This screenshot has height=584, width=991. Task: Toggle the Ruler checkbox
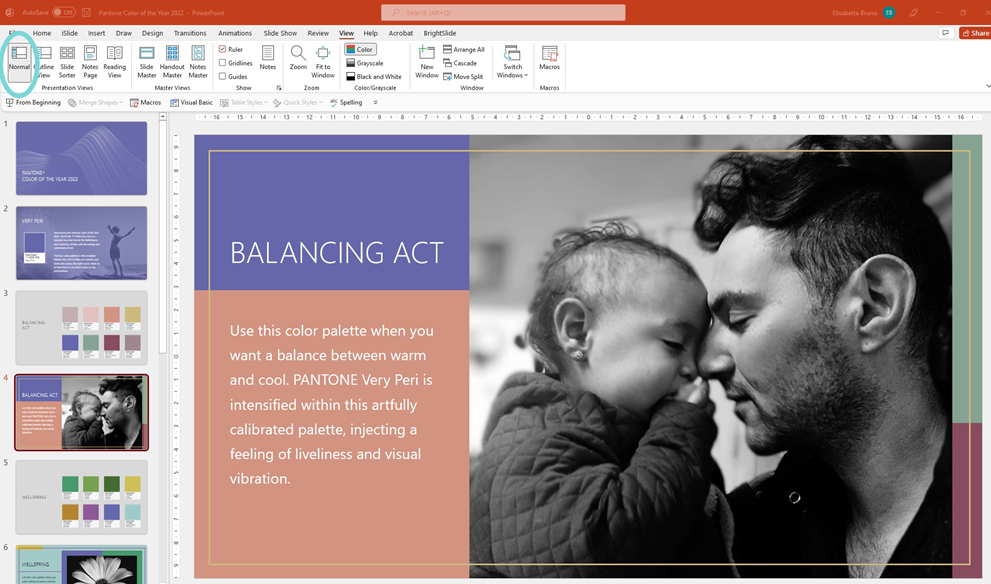(222, 48)
